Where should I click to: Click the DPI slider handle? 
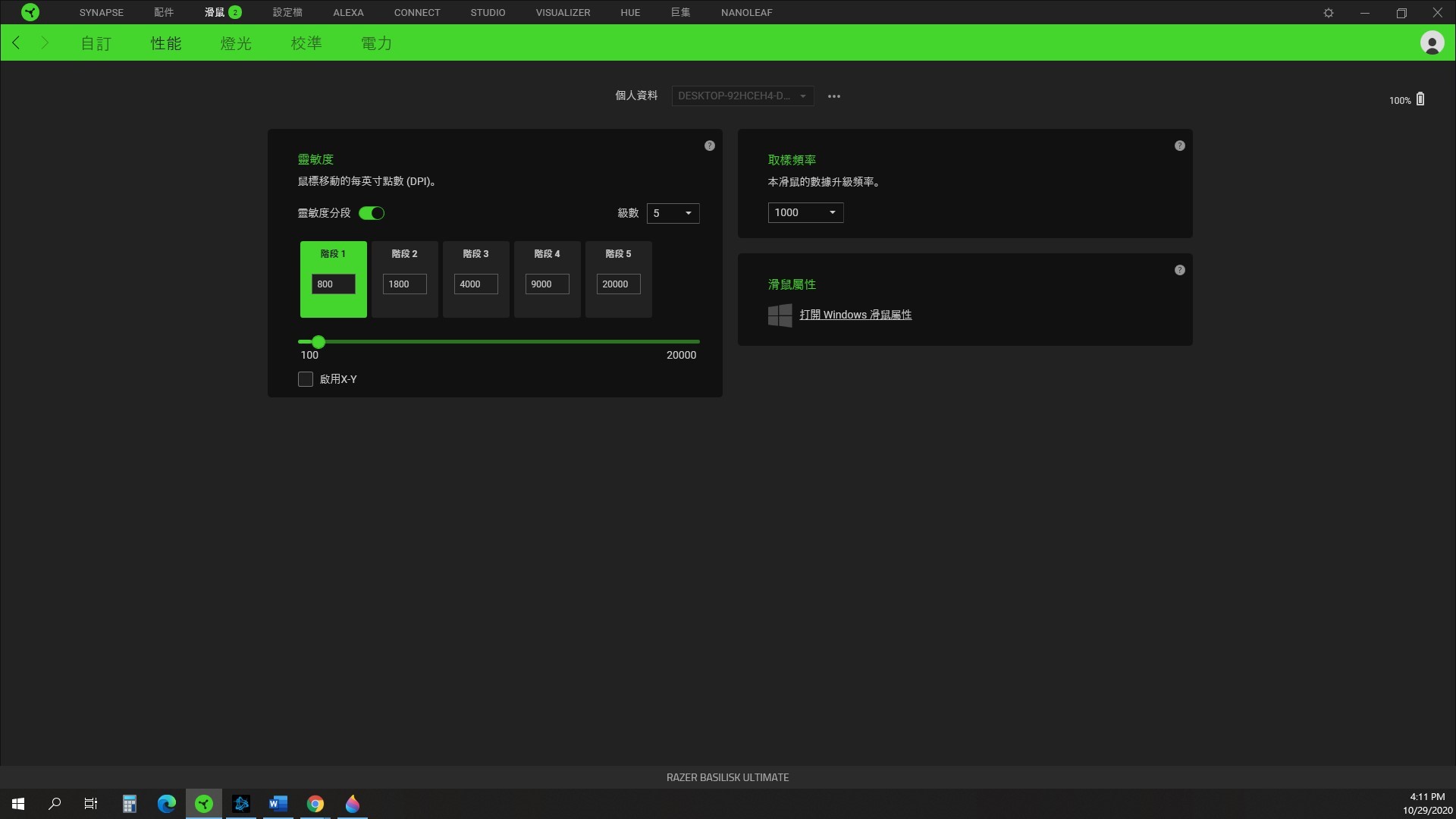(x=318, y=342)
